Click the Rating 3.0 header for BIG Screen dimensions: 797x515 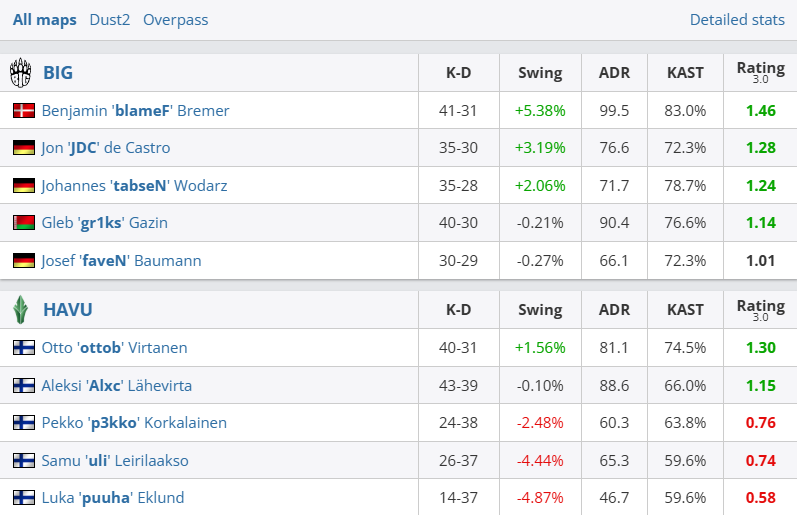click(x=760, y=72)
